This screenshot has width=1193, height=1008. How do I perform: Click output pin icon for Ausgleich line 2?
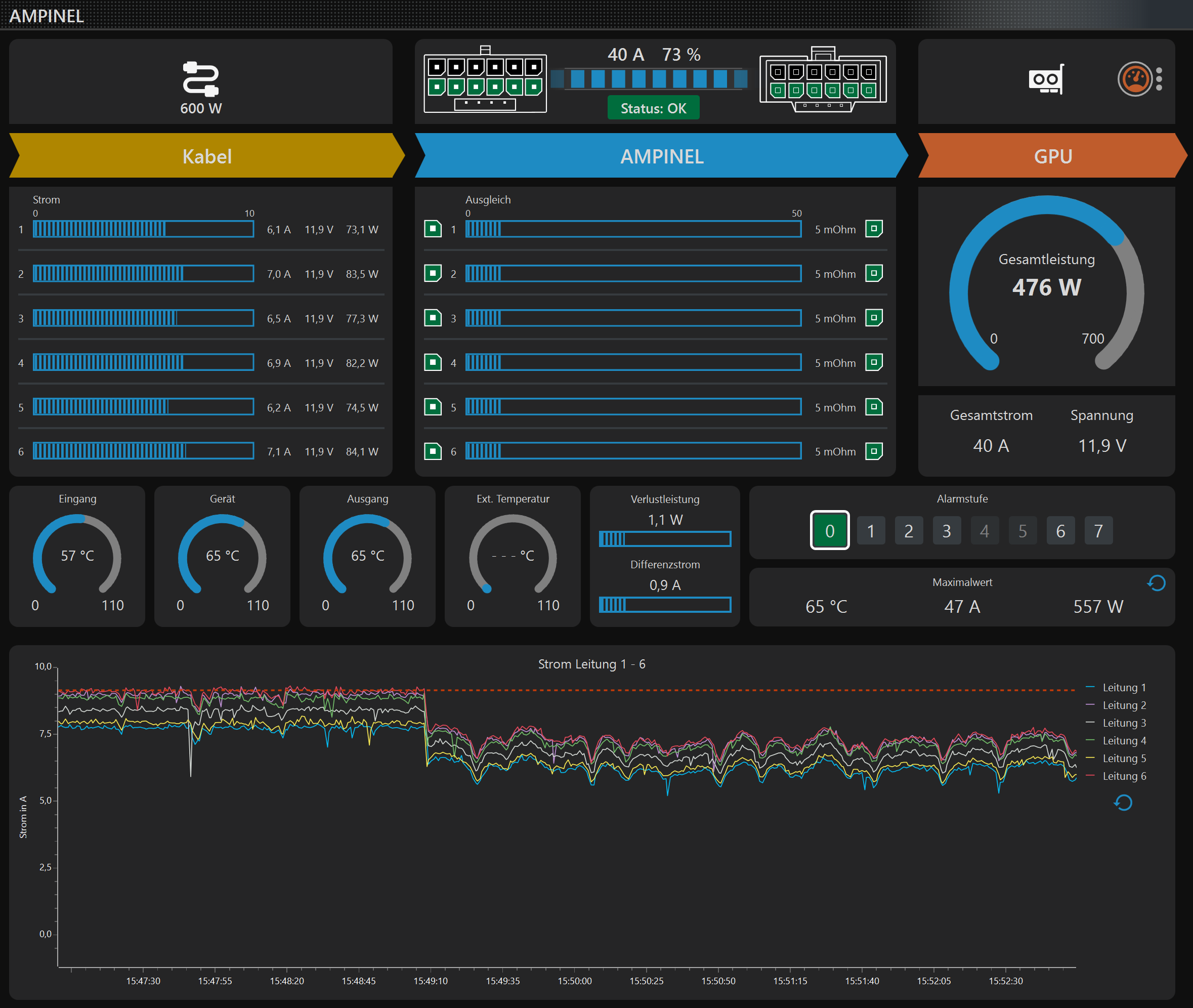coord(874,273)
